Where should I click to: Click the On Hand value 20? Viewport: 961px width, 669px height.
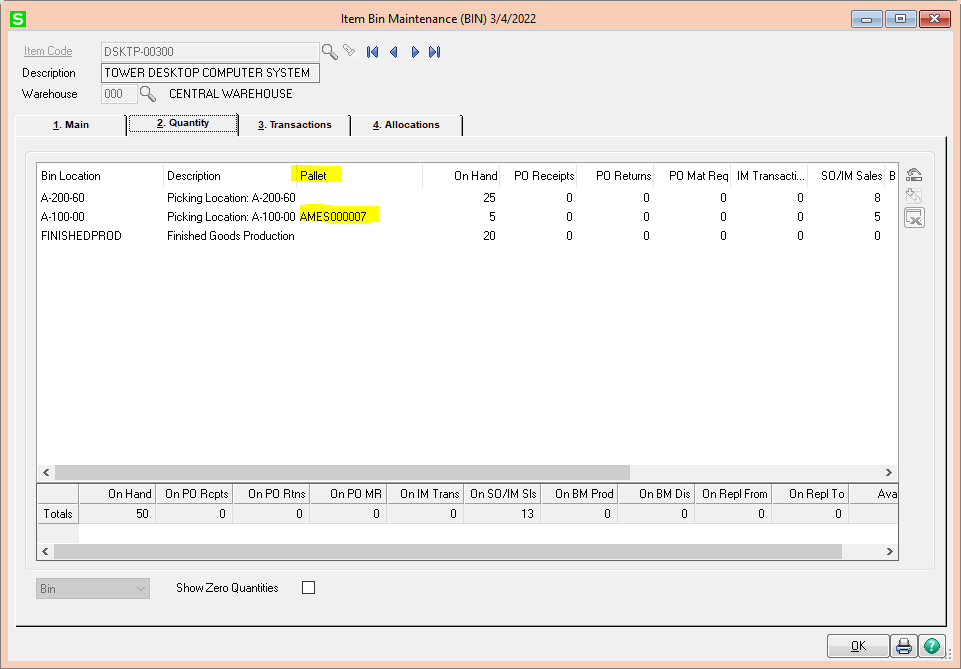(489, 236)
